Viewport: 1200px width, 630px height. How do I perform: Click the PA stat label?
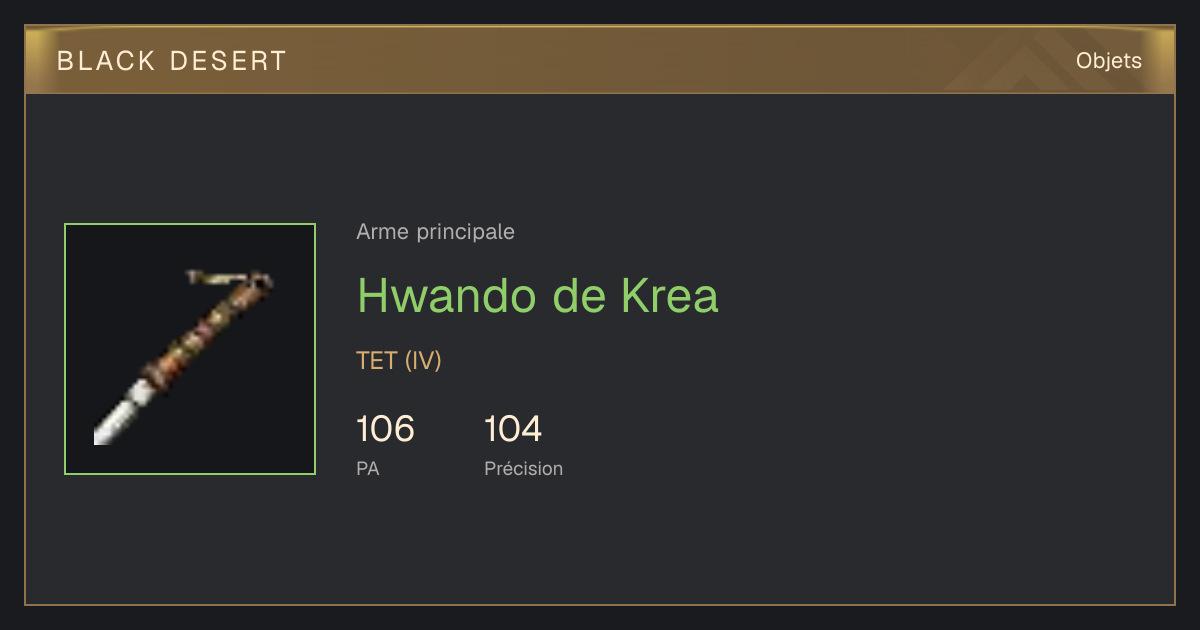(x=367, y=468)
